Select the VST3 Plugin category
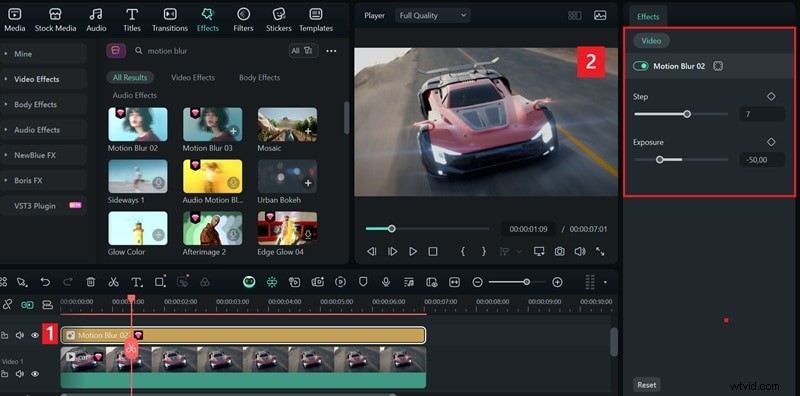 pyautogui.click(x=43, y=206)
